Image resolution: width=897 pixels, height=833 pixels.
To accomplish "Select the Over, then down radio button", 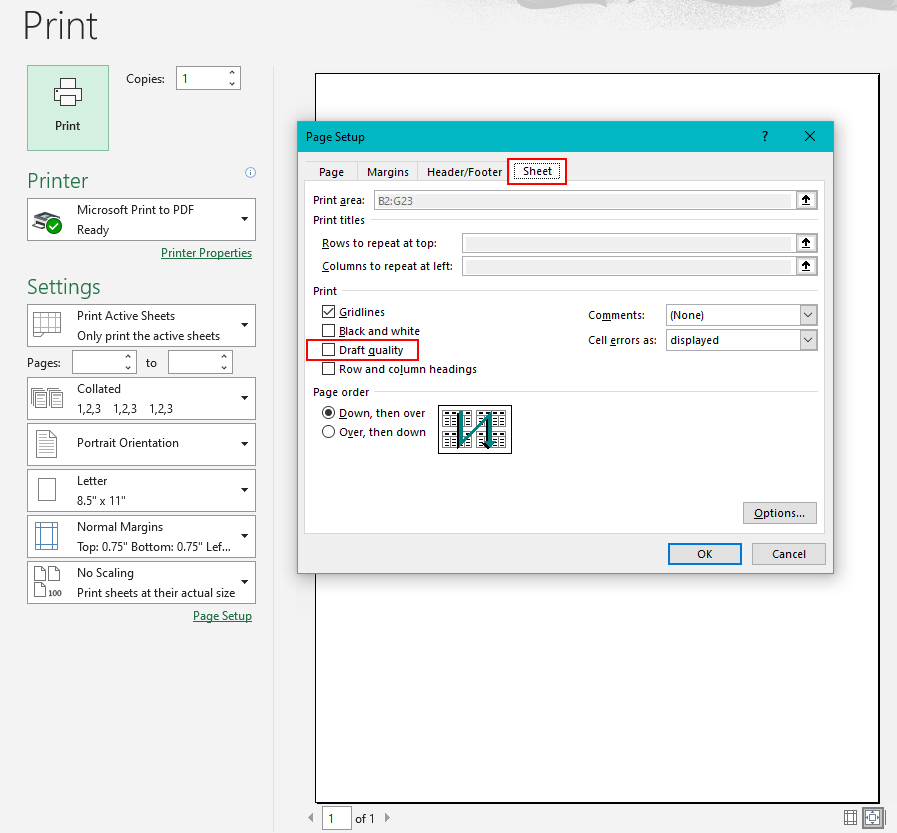I will tap(328, 431).
